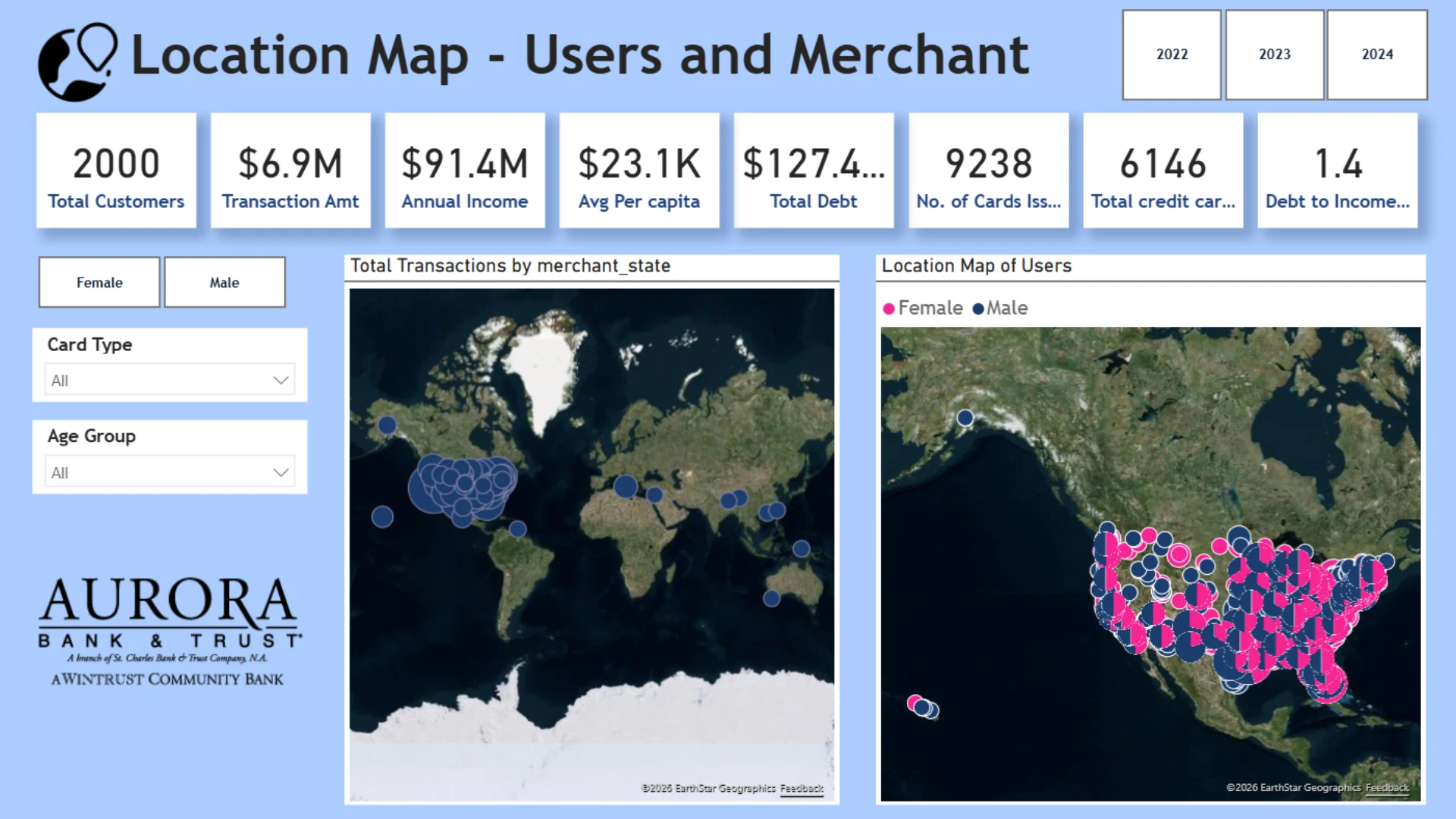Click the Aurora Bank & Trust logo
1456x819 pixels.
click(x=168, y=632)
